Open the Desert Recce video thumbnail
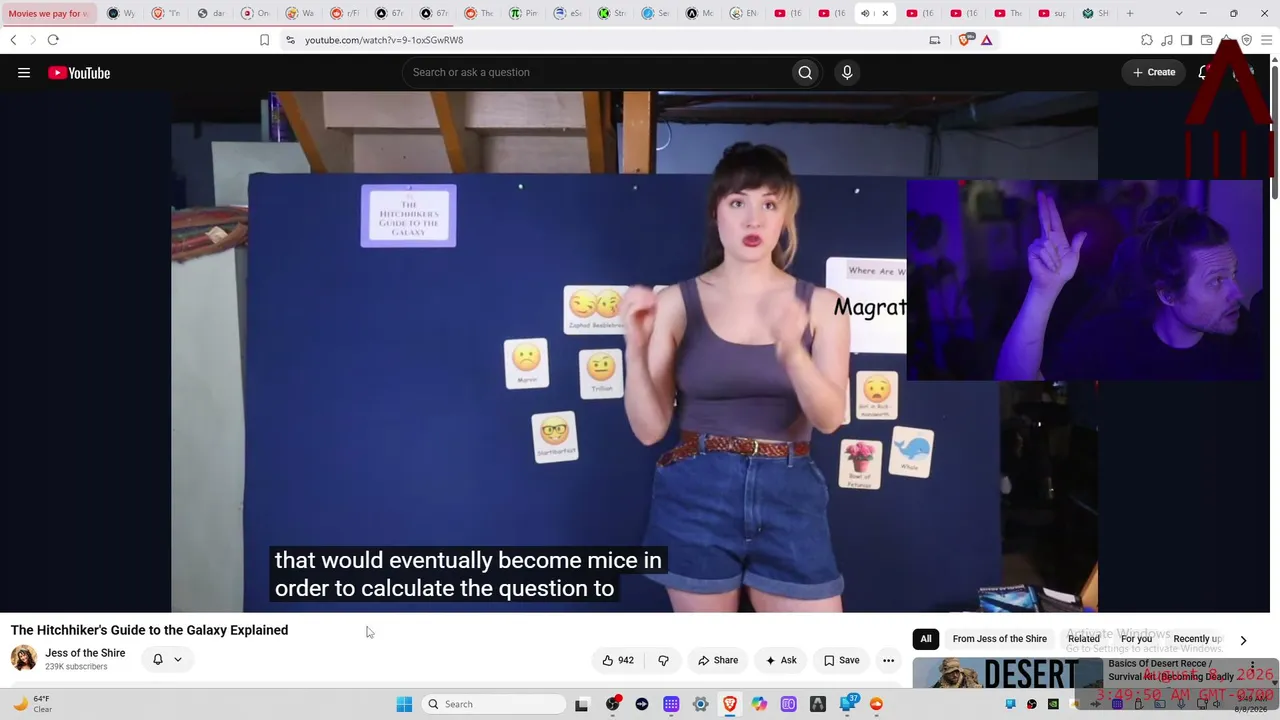The width and height of the screenshot is (1280, 720). tap(1007, 673)
